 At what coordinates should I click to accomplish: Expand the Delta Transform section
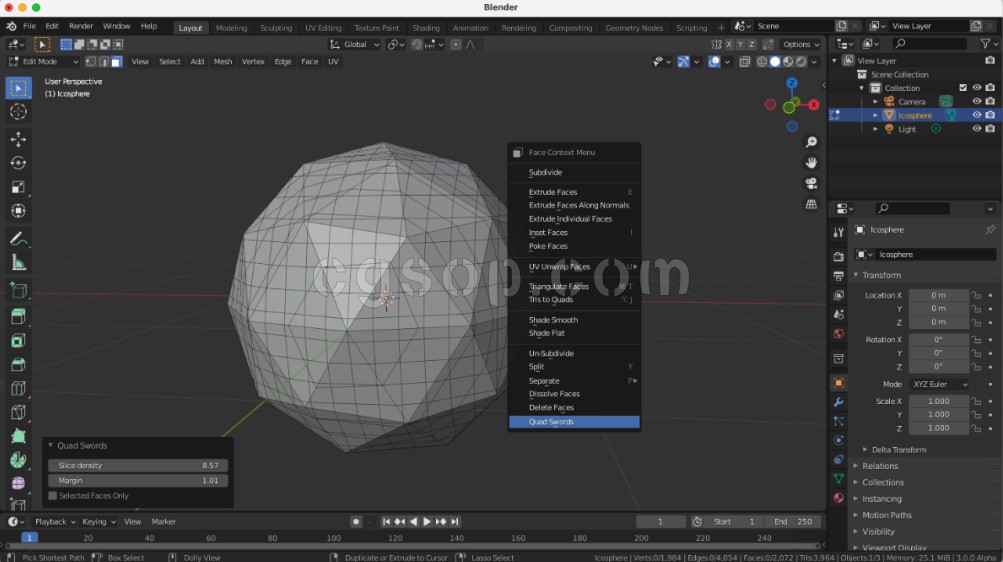(x=898, y=450)
